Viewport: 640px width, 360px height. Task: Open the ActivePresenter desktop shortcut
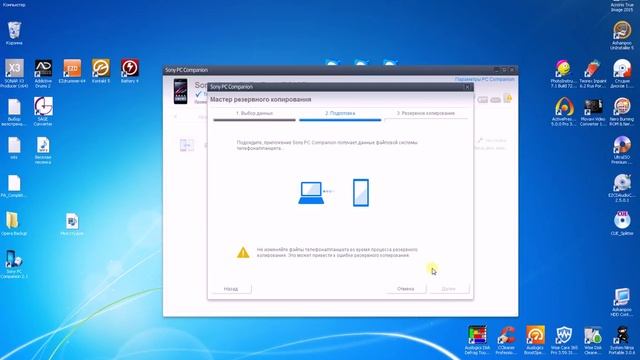point(564,112)
